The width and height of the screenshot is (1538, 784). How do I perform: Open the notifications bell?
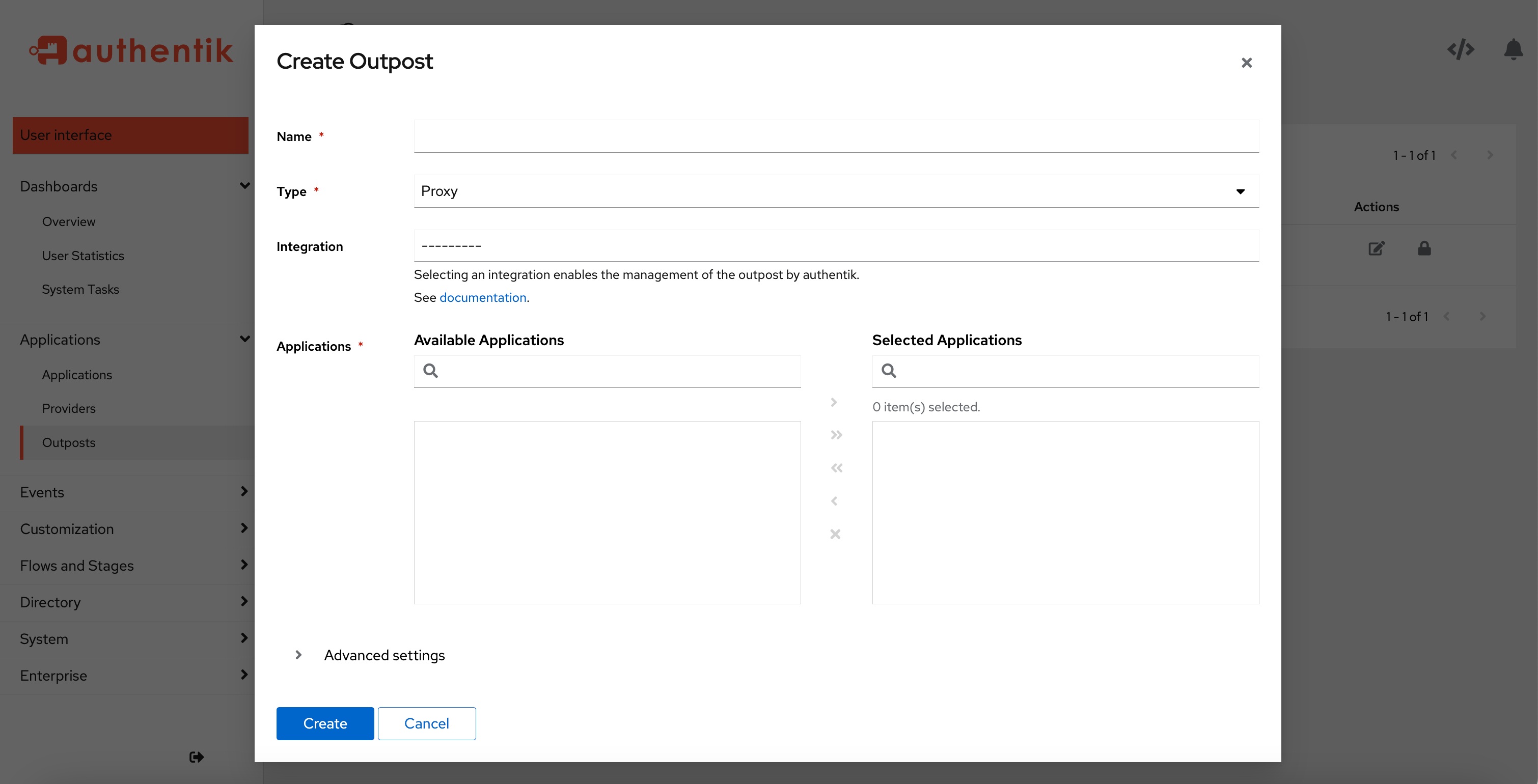pyautogui.click(x=1513, y=50)
